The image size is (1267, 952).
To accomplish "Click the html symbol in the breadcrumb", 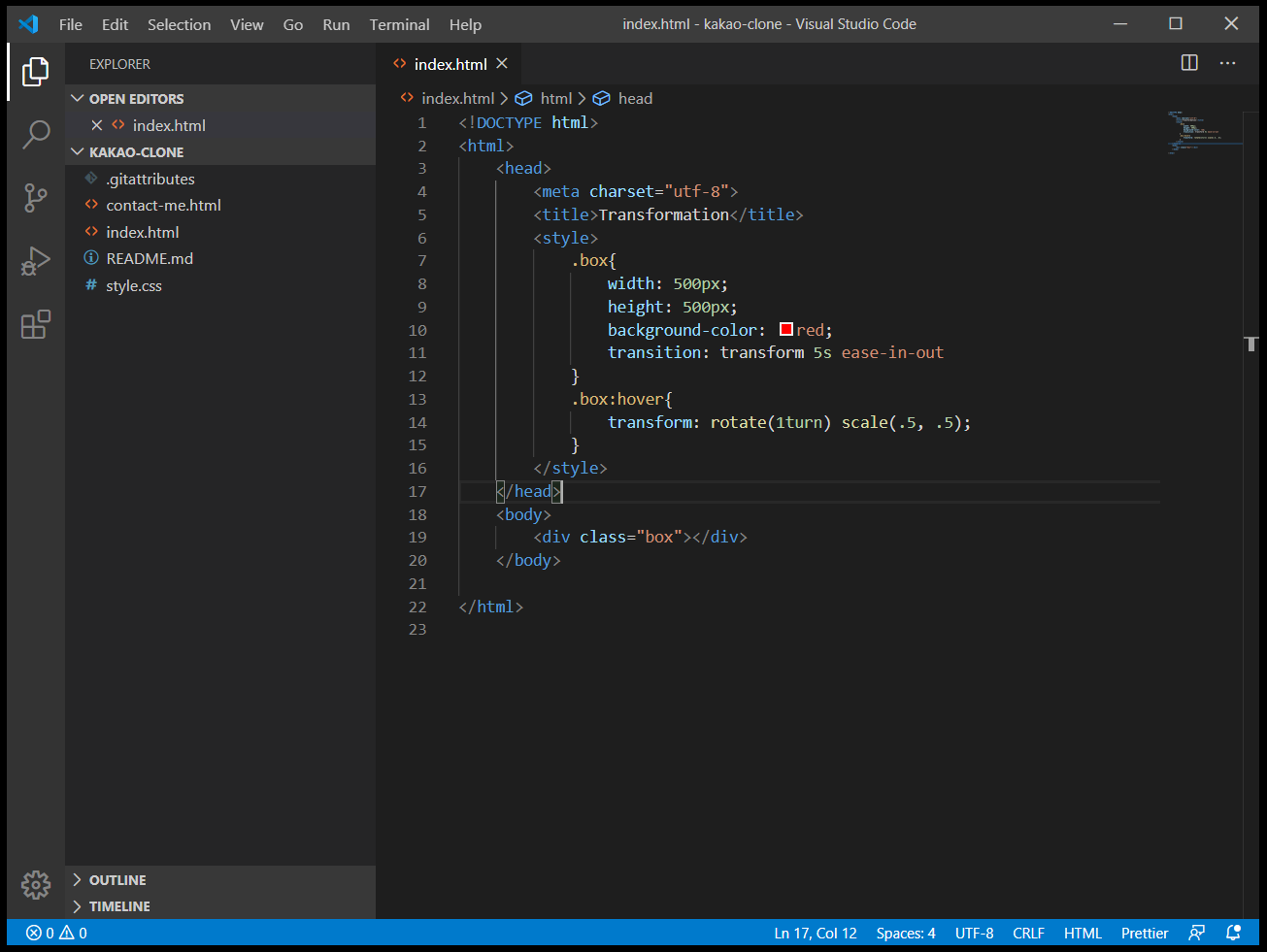I will coord(546,98).
